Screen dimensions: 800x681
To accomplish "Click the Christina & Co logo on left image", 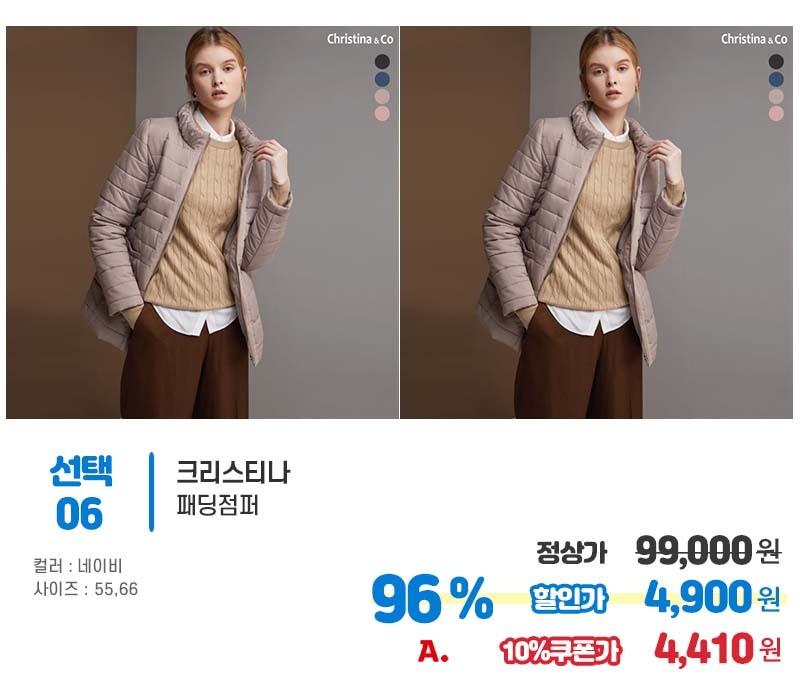I will coord(360,39).
